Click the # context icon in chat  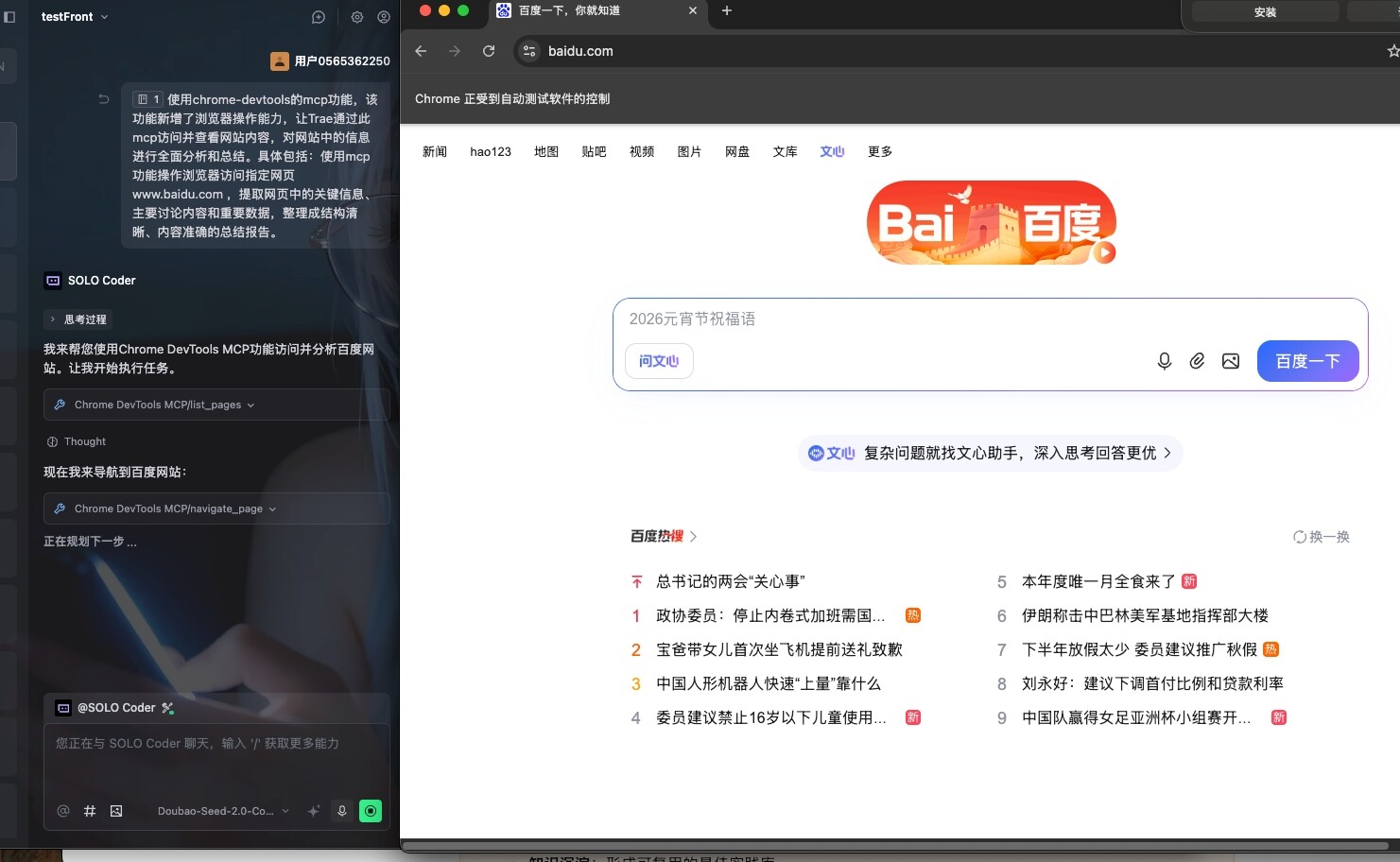point(90,811)
